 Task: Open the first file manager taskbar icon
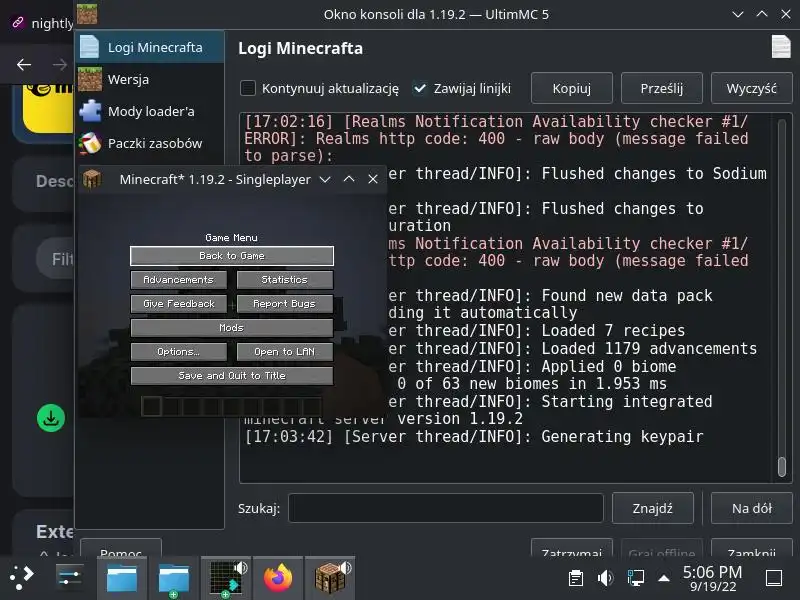121,579
